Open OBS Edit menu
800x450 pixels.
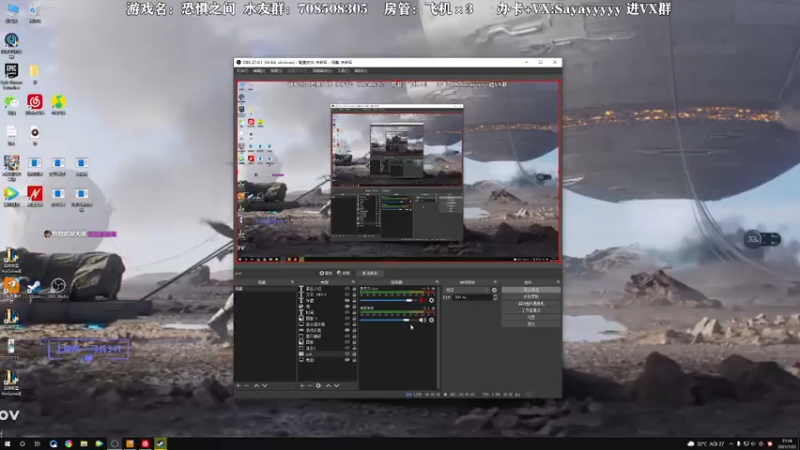coord(259,71)
